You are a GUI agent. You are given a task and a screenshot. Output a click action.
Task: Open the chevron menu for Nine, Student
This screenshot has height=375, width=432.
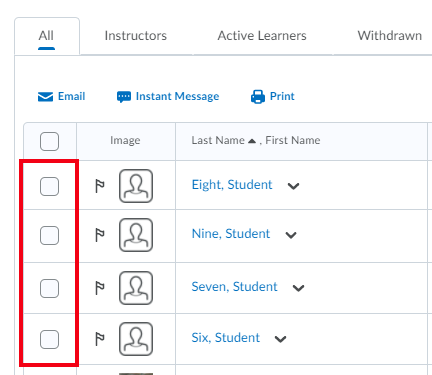[291, 235]
